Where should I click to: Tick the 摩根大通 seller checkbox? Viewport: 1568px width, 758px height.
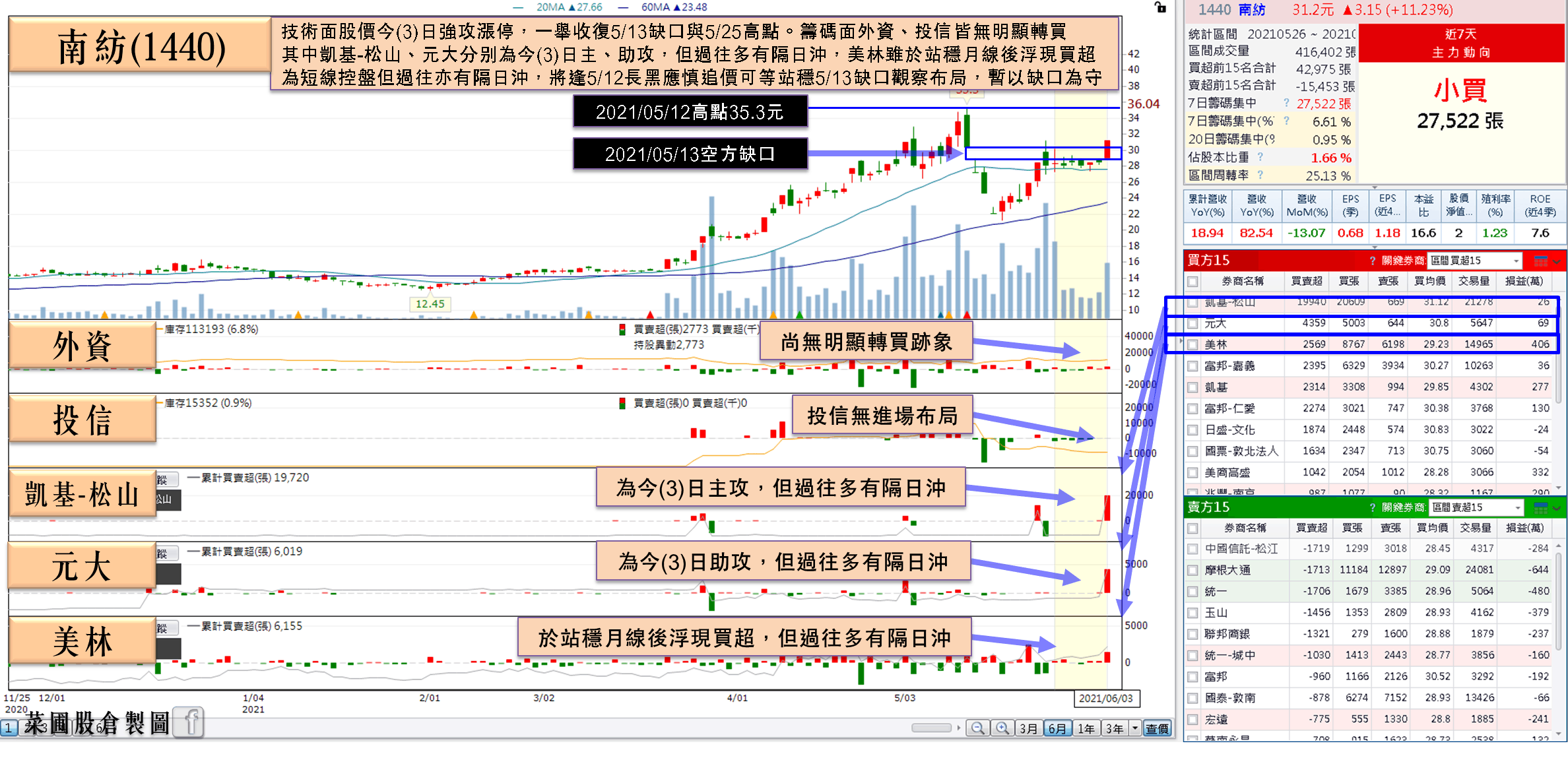pyautogui.click(x=1192, y=570)
